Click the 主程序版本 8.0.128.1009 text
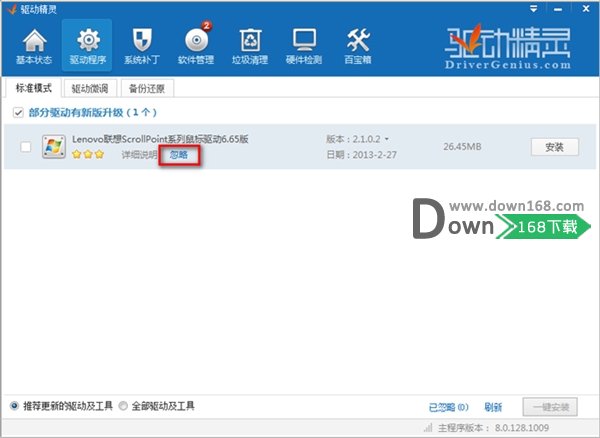 click(493, 427)
